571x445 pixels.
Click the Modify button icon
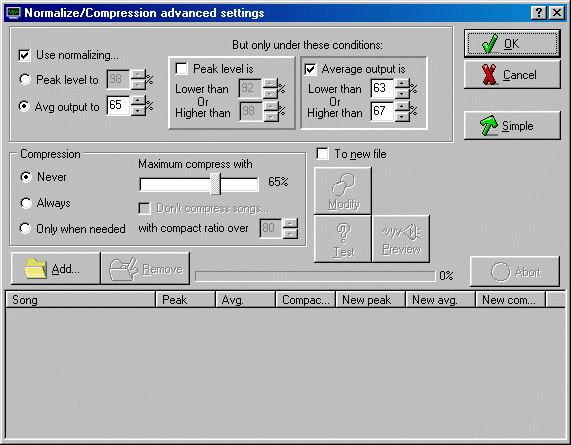click(x=343, y=191)
